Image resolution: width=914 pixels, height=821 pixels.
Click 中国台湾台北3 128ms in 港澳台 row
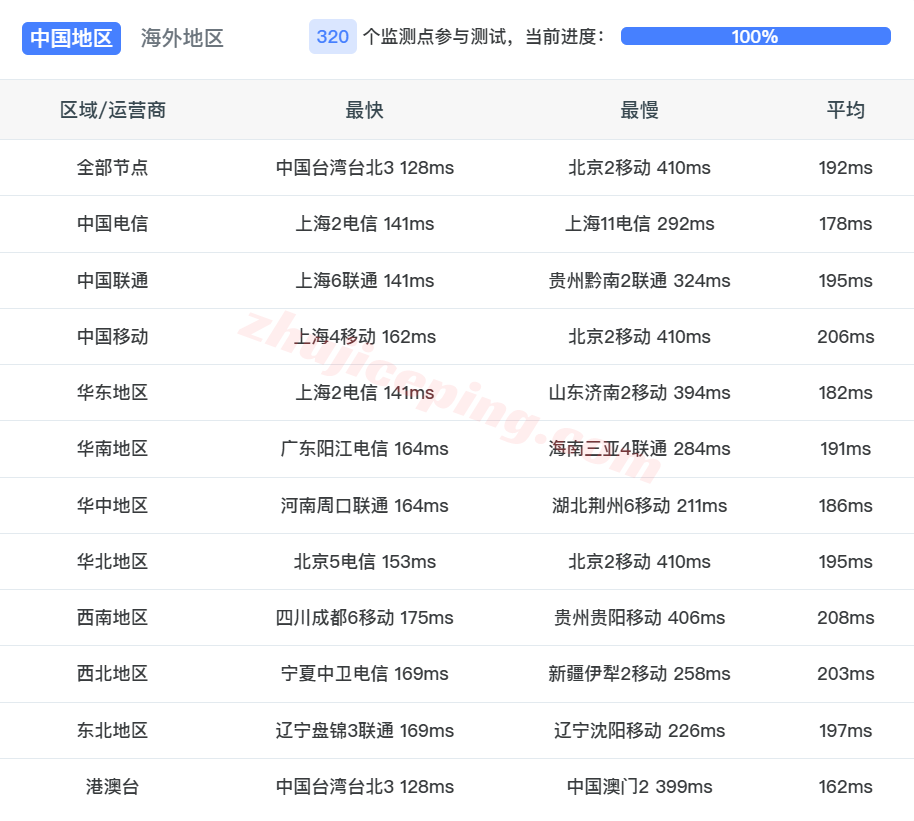(x=364, y=787)
